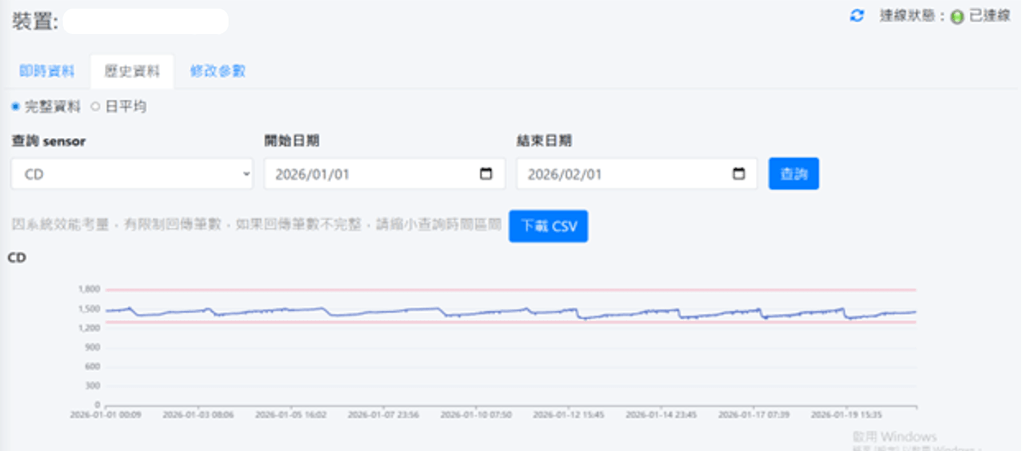
Task: Open the calendar picker for 開始日期
Action: tap(486, 174)
